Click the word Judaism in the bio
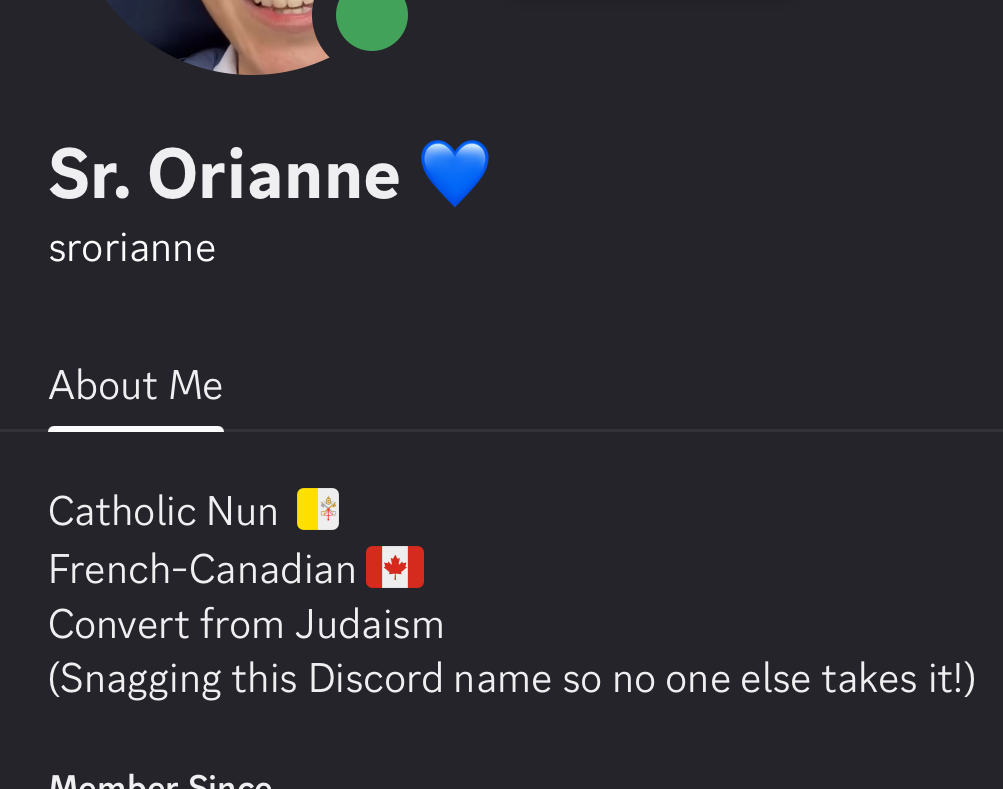Image resolution: width=1003 pixels, height=789 pixels. click(x=370, y=624)
